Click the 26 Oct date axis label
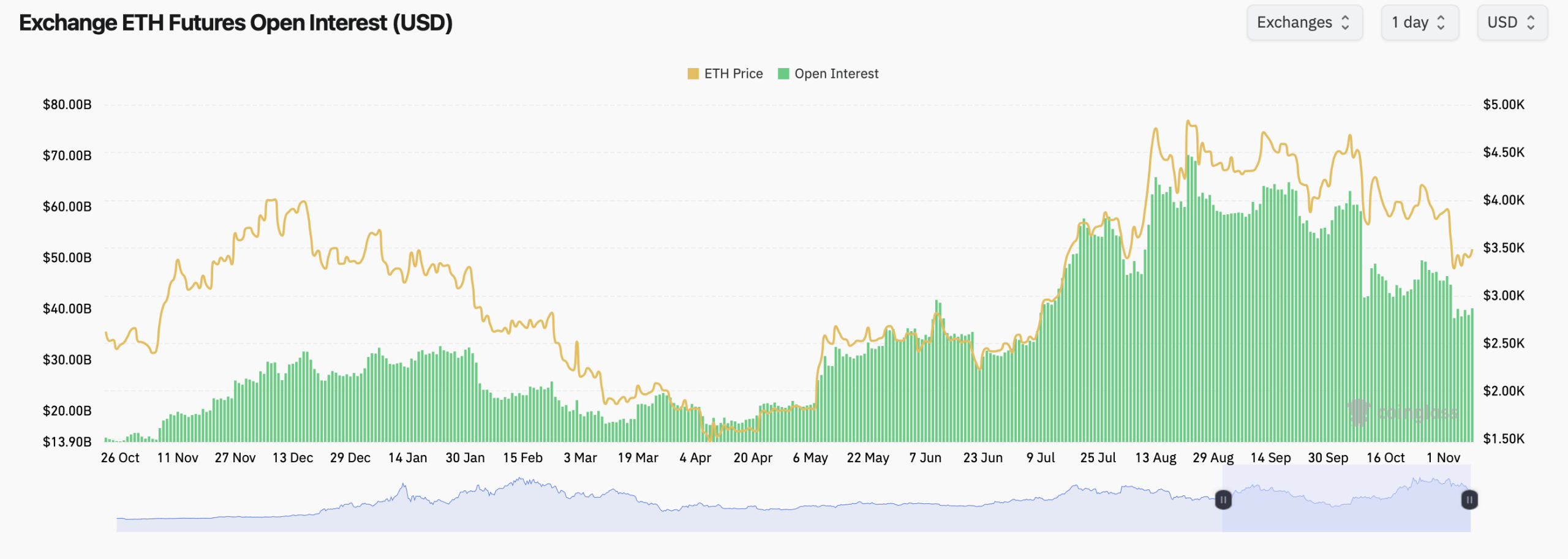The width and height of the screenshot is (1568, 559). [120, 457]
